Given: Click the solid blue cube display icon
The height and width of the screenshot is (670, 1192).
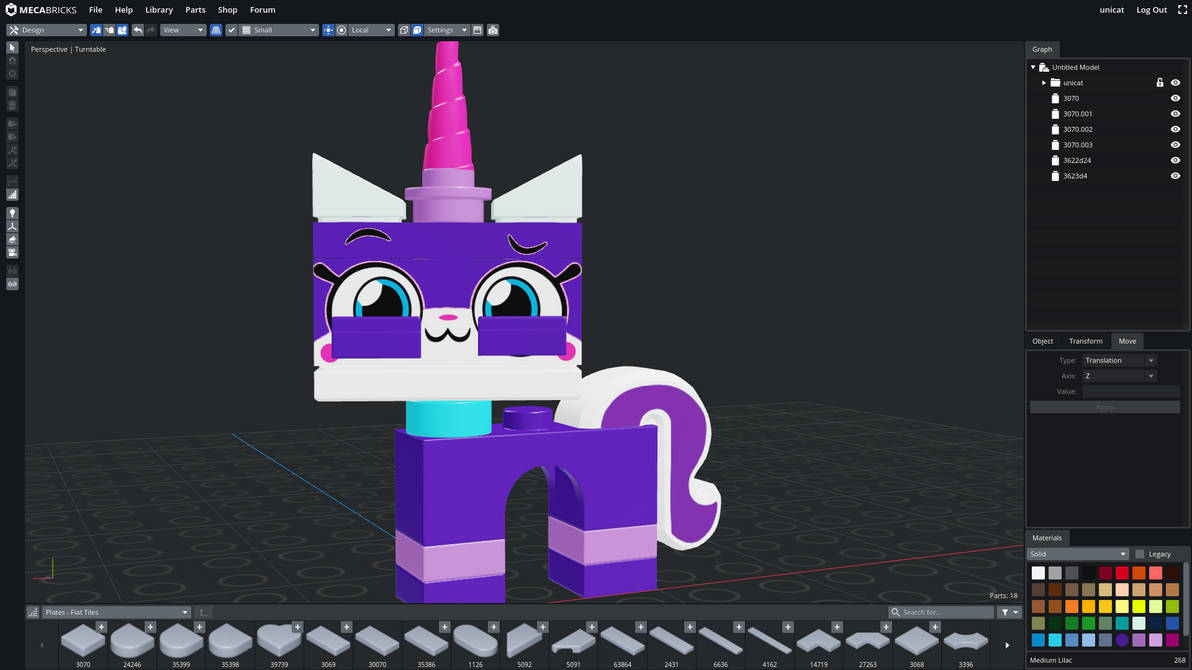Looking at the screenshot, I should (417, 30).
